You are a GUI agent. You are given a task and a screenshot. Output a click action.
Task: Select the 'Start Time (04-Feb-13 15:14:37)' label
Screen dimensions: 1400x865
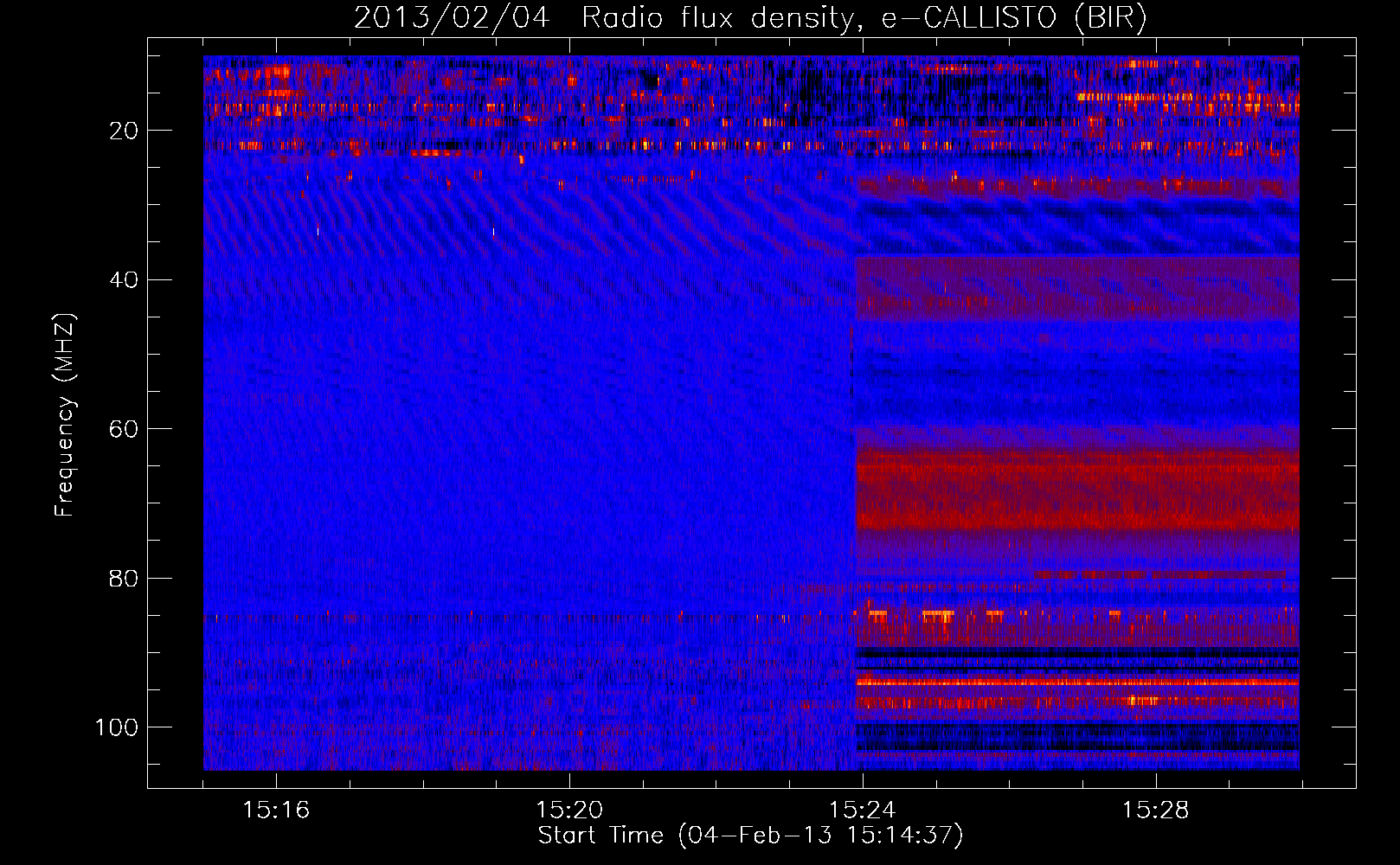click(750, 836)
